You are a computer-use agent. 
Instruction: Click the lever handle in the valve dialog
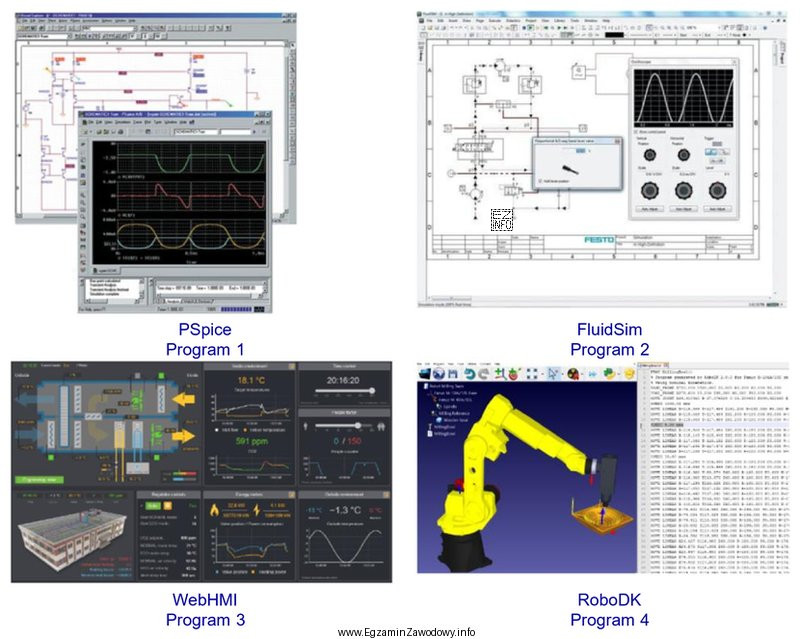[570, 169]
